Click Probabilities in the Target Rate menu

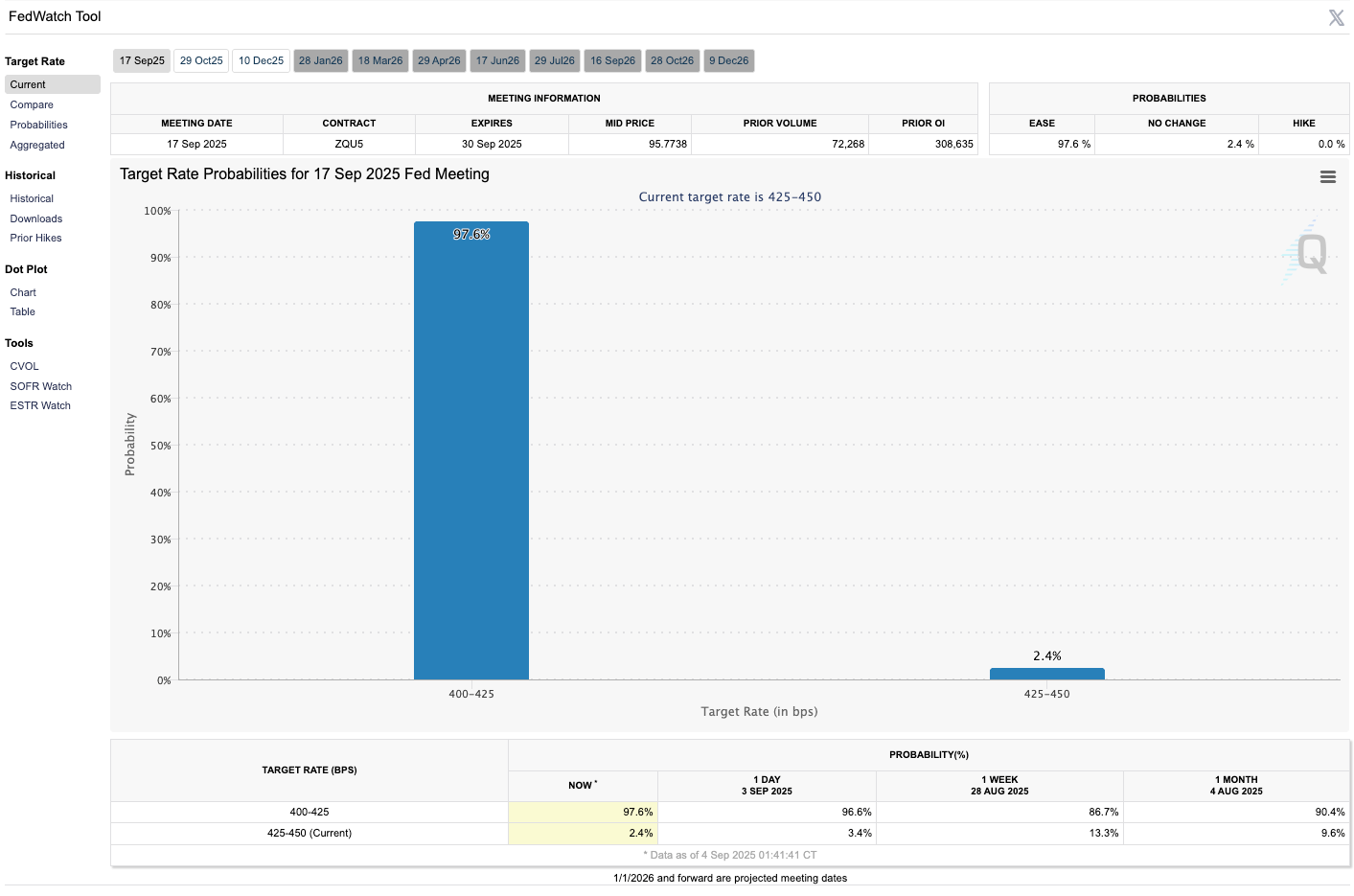click(38, 126)
